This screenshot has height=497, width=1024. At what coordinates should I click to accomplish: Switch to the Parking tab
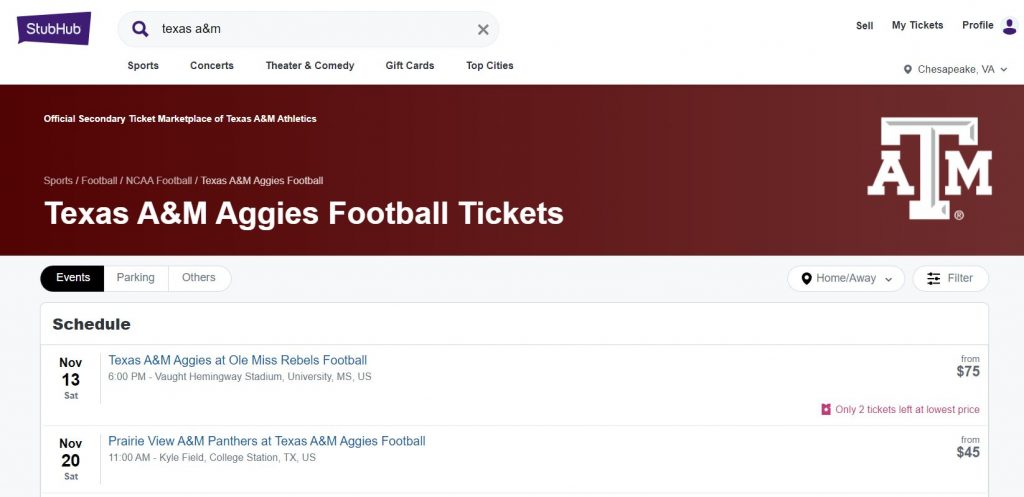point(136,278)
